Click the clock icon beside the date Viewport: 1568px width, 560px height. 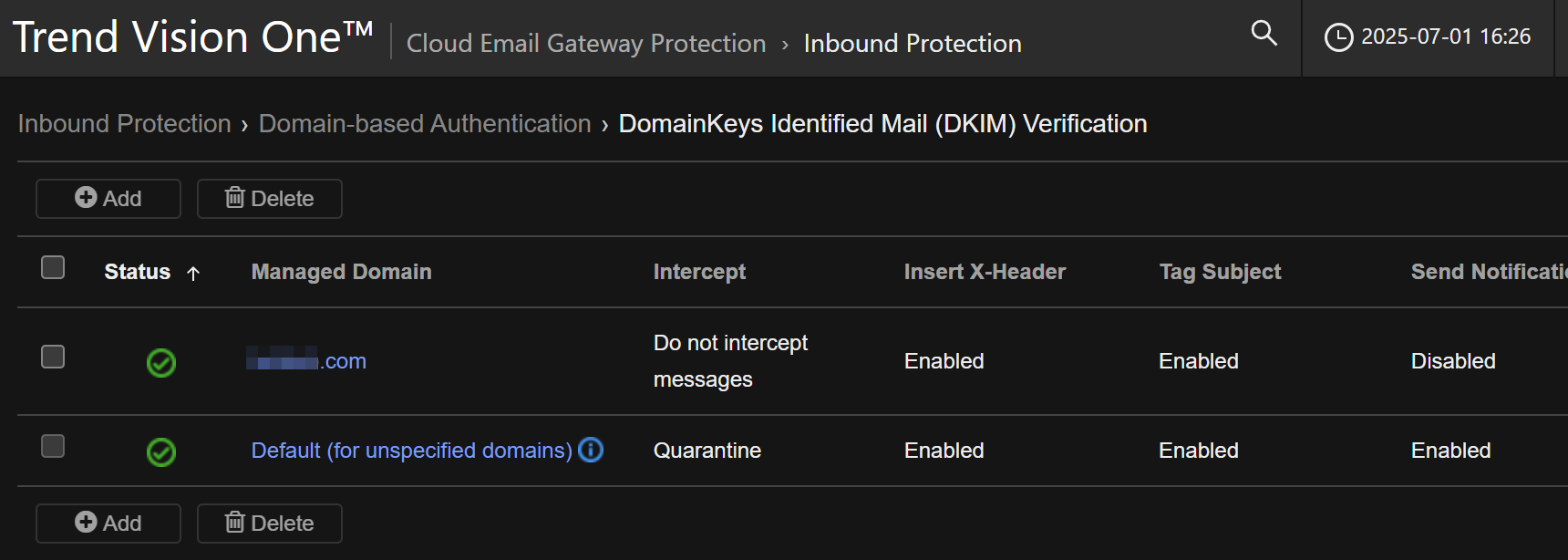pyautogui.click(x=1337, y=37)
